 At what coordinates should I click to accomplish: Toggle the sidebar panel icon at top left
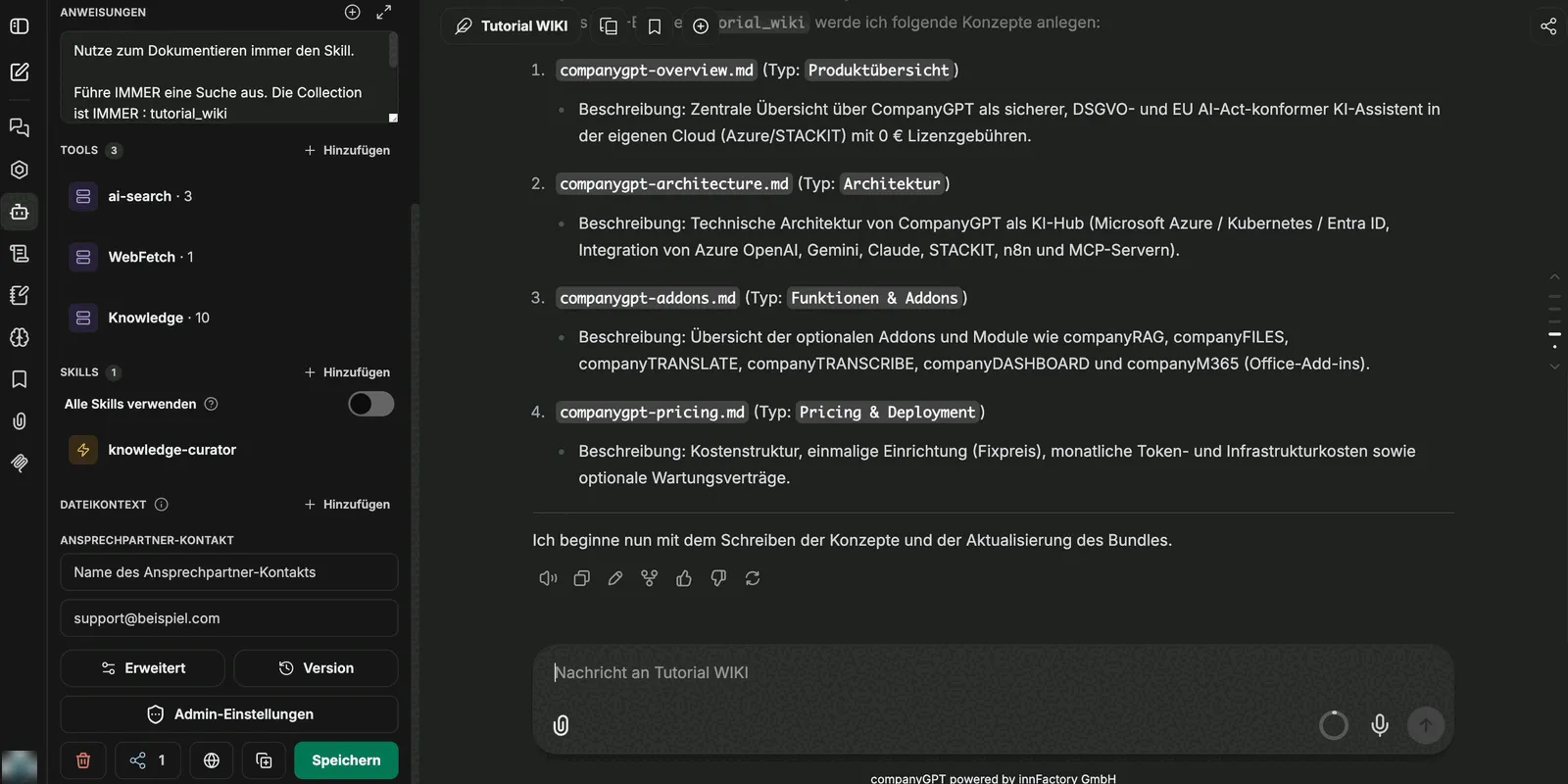[19, 26]
